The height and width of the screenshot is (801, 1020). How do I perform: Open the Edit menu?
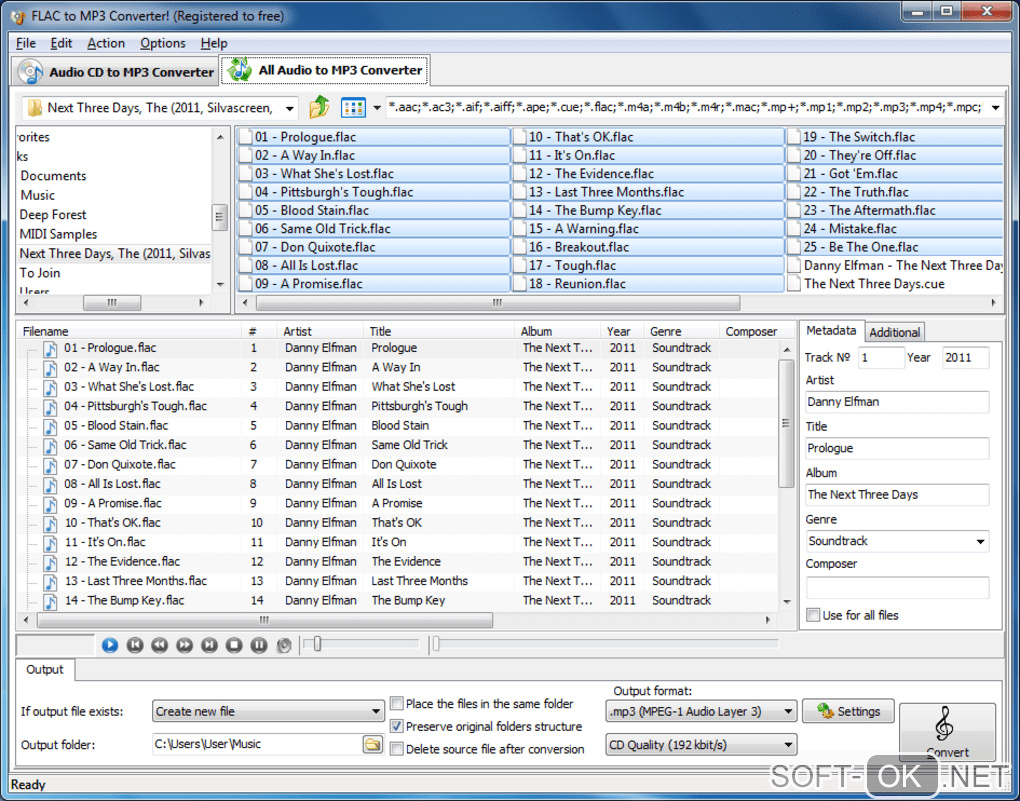click(61, 43)
